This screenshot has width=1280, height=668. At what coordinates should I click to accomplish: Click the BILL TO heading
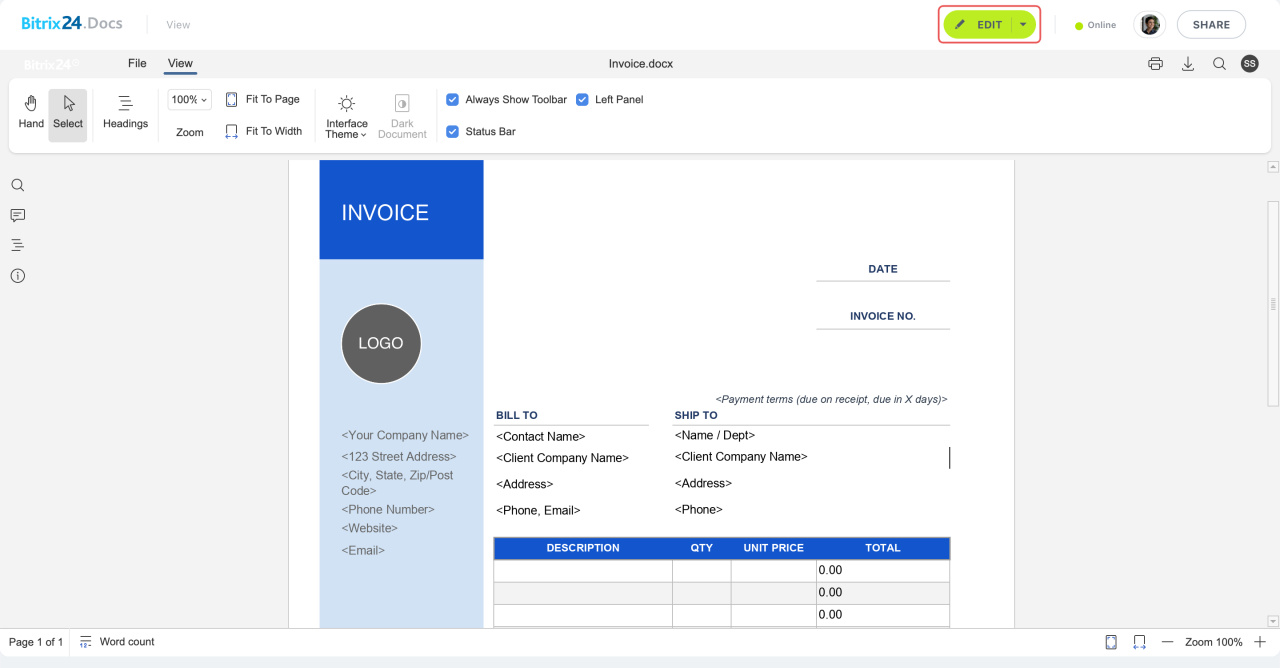coord(517,415)
